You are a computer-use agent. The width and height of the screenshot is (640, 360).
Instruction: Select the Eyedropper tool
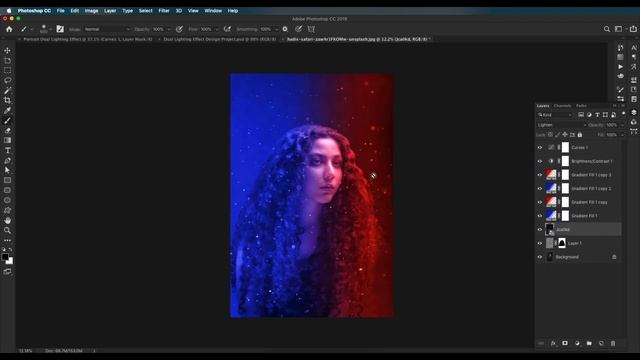pyautogui.click(x=7, y=111)
